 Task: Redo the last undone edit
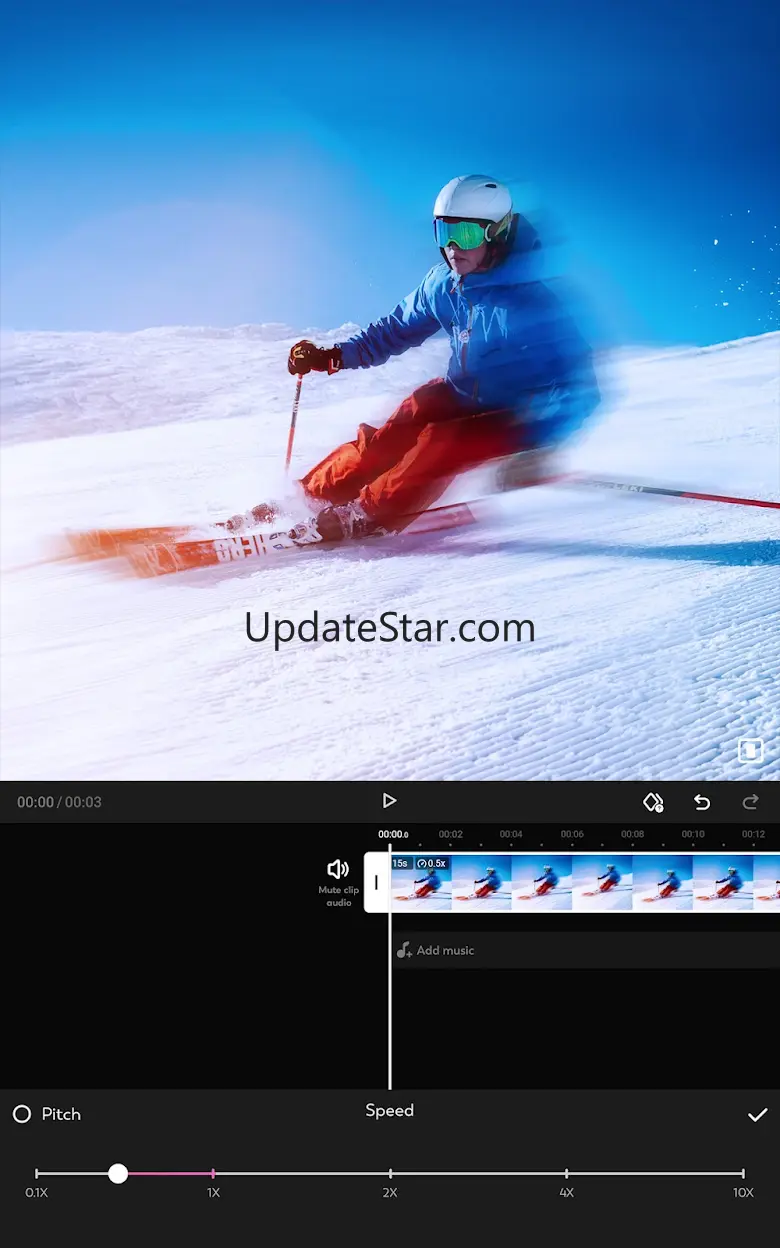pyautogui.click(x=750, y=802)
